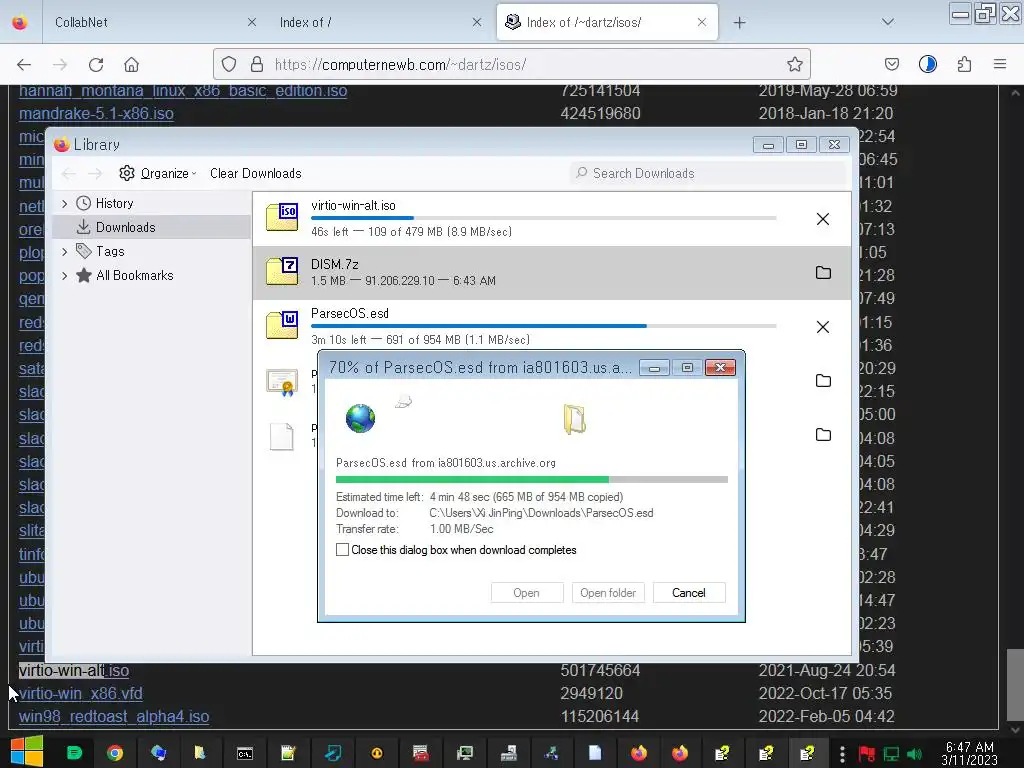Open the Organize dropdown menu
Screen dimensions: 1024x768
coord(158,173)
